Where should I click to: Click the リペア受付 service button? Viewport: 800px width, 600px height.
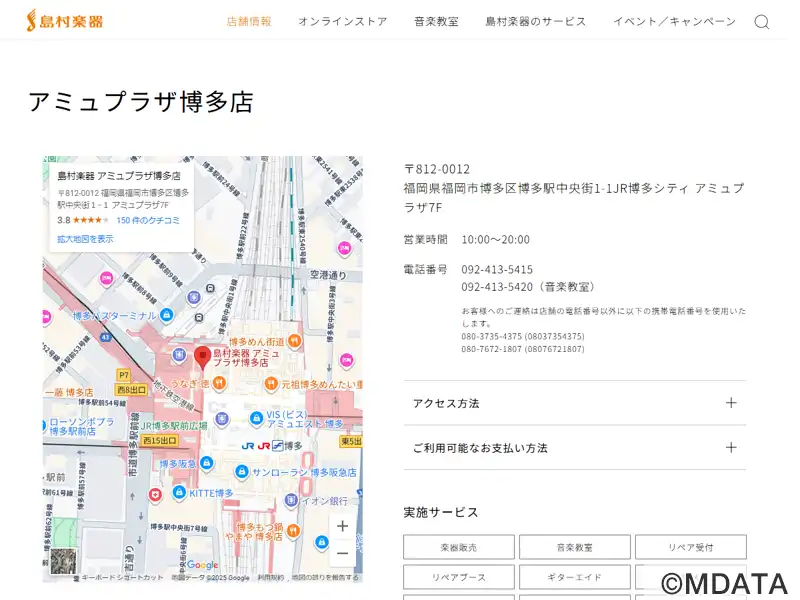pyautogui.click(x=690, y=547)
